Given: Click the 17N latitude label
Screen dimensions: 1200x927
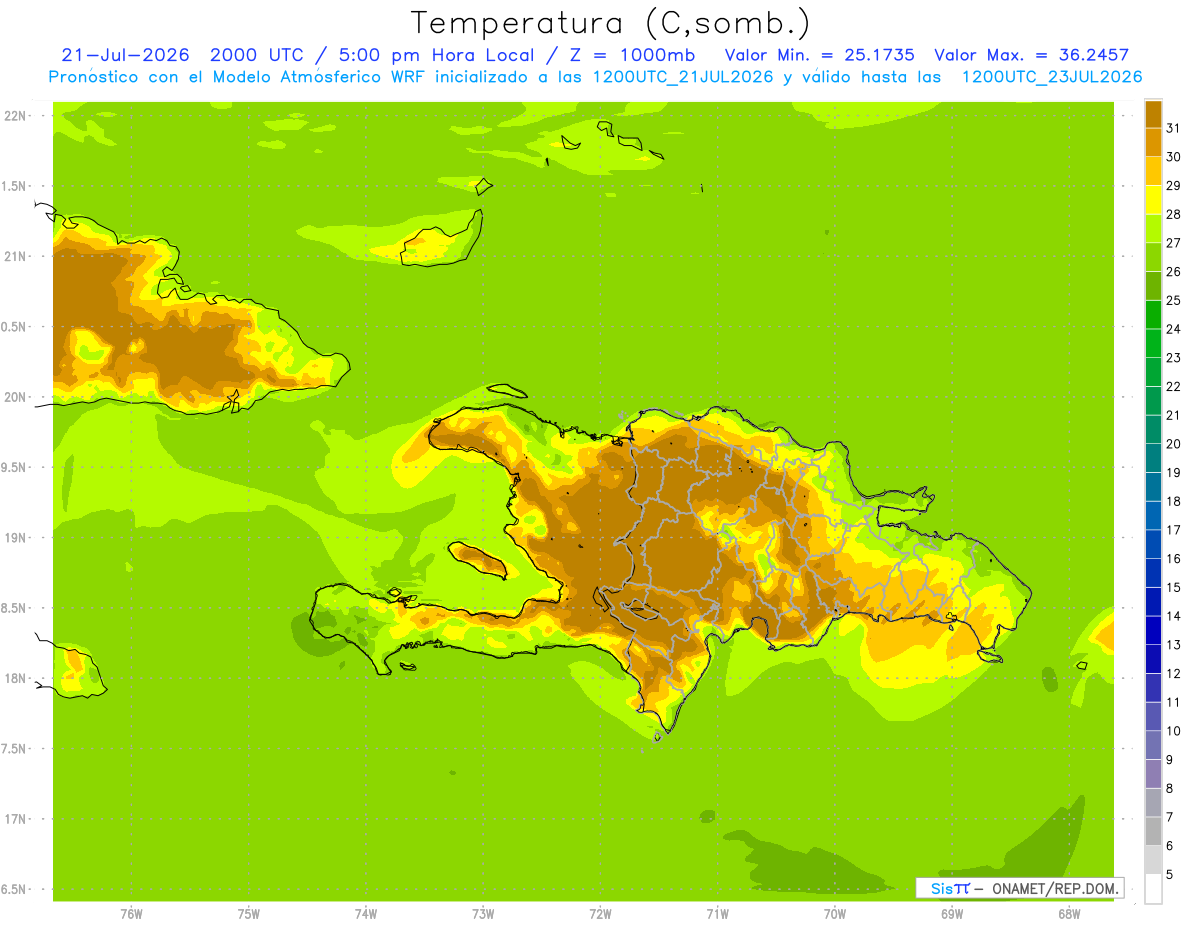Looking at the screenshot, I should pos(15,819).
